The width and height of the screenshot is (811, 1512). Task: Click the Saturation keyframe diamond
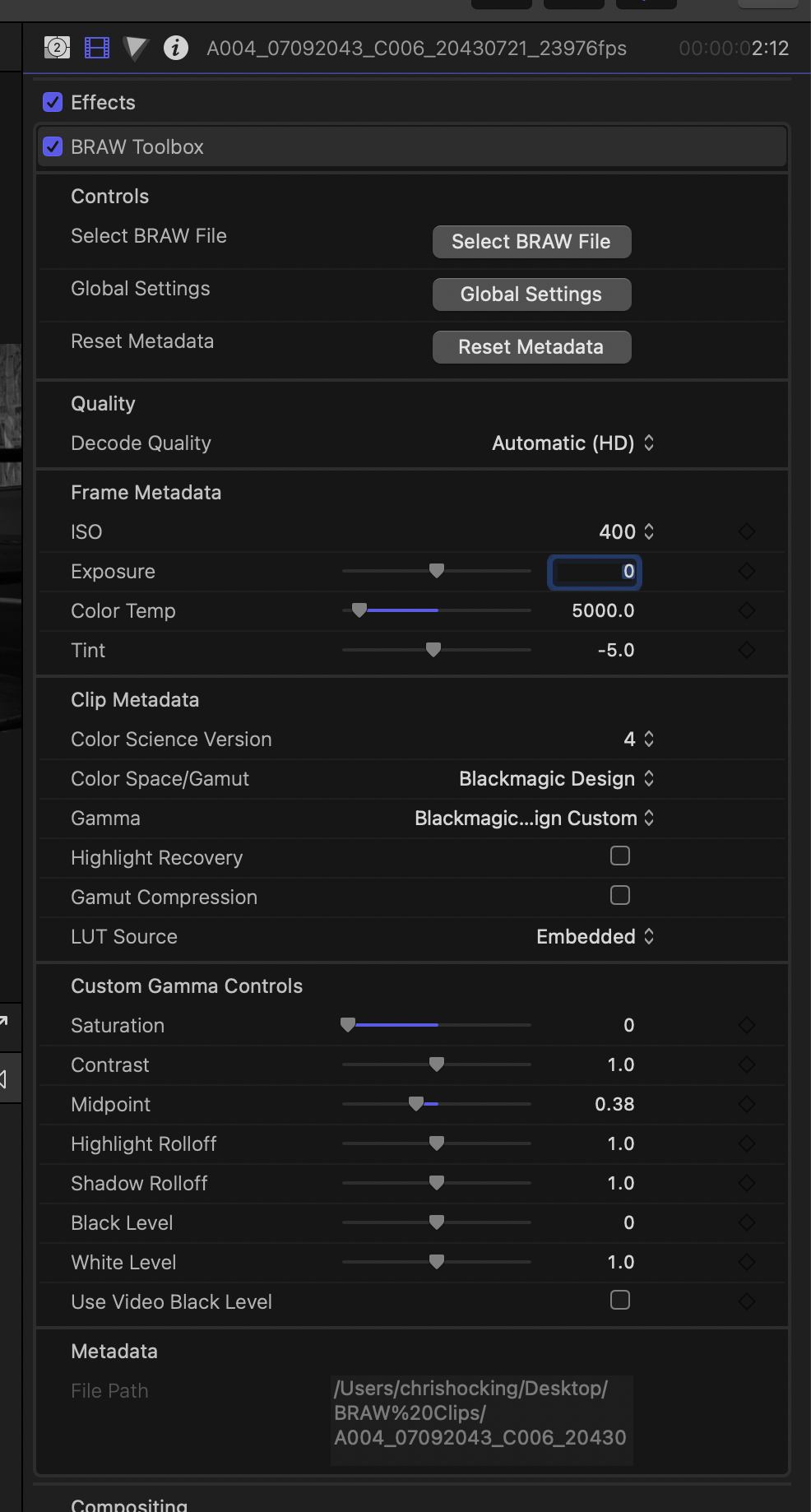(x=747, y=1025)
